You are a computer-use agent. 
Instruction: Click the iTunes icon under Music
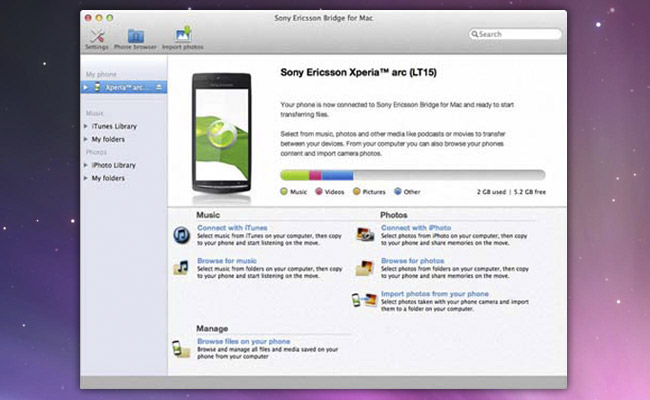(x=181, y=235)
